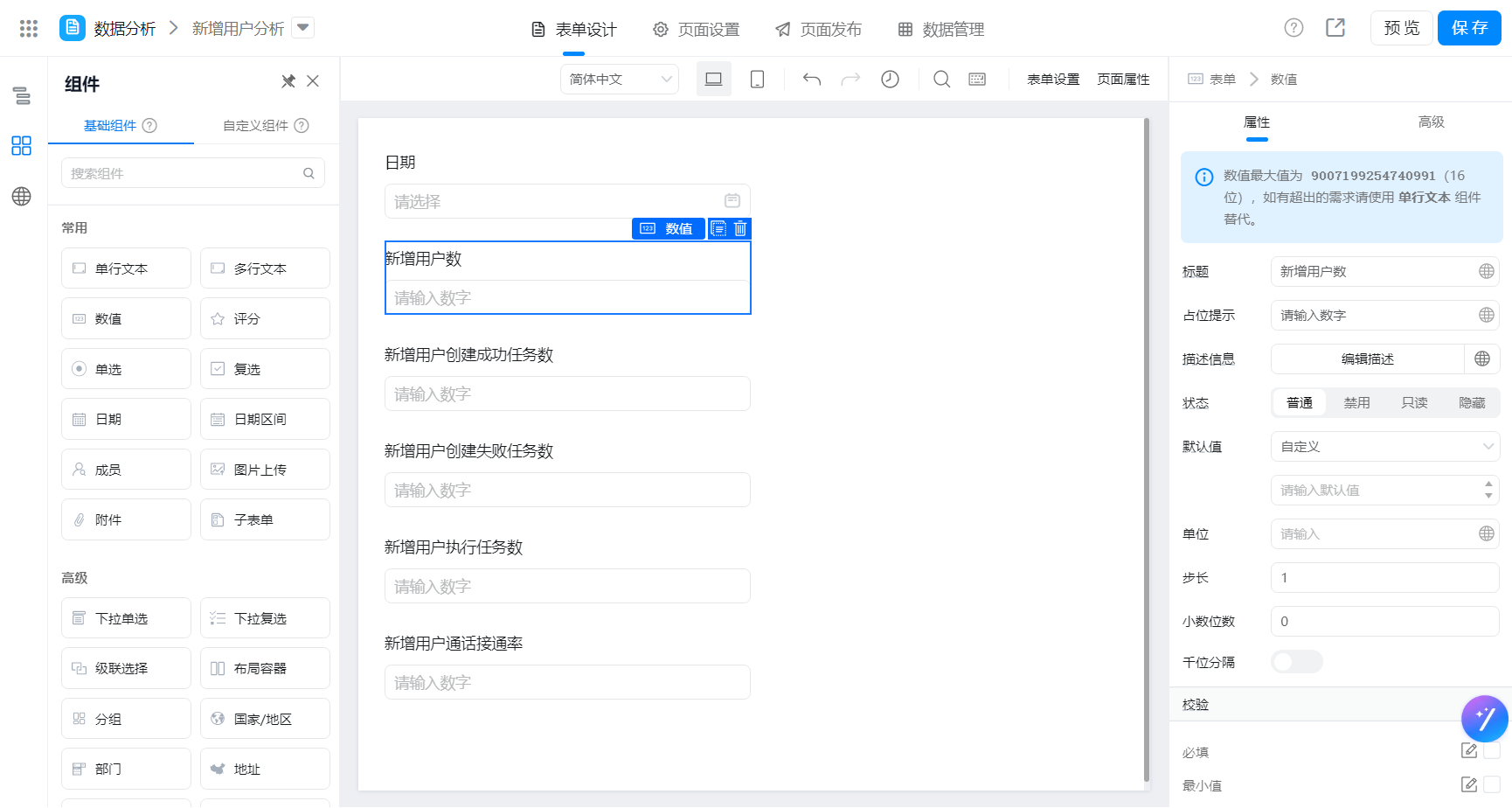Open the 自定义组件 tab
The width and height of the screenshot is (1512, 808).
click(x=266, y=125)
